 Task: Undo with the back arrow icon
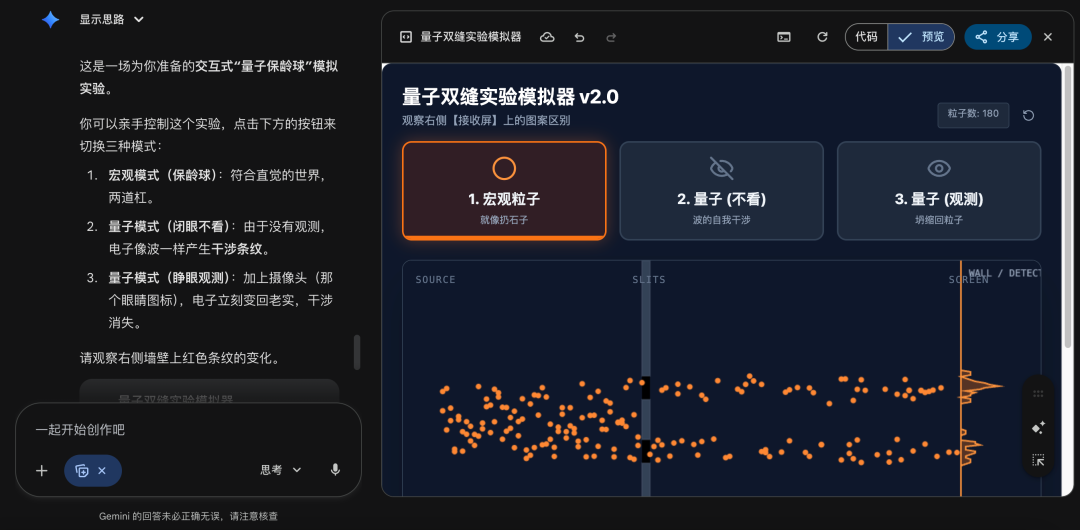point(579,37)
